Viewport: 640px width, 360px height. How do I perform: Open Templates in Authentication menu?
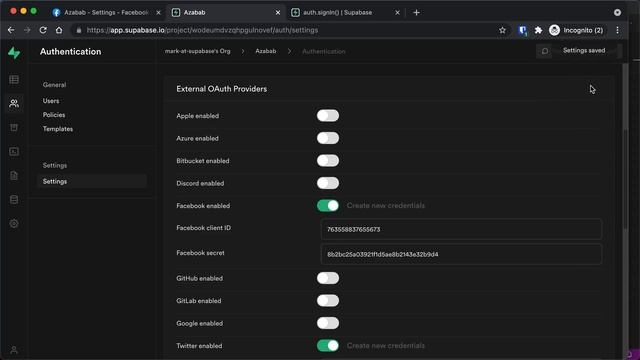pyautogui.click(x=58, y=129)
